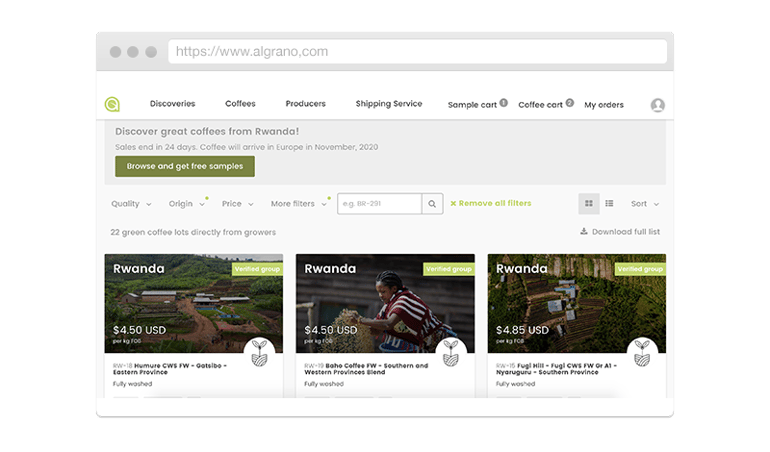Go to My orders
770x452 pixels.
604,105
